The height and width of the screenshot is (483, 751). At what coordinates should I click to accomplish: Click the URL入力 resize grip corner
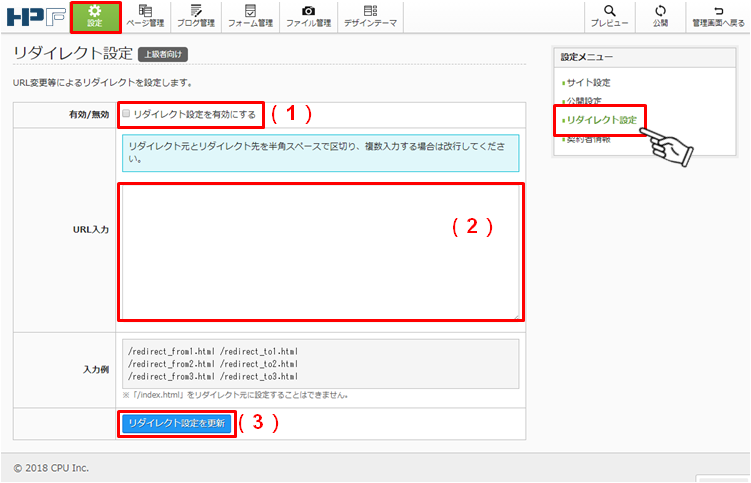pos(516,316)
